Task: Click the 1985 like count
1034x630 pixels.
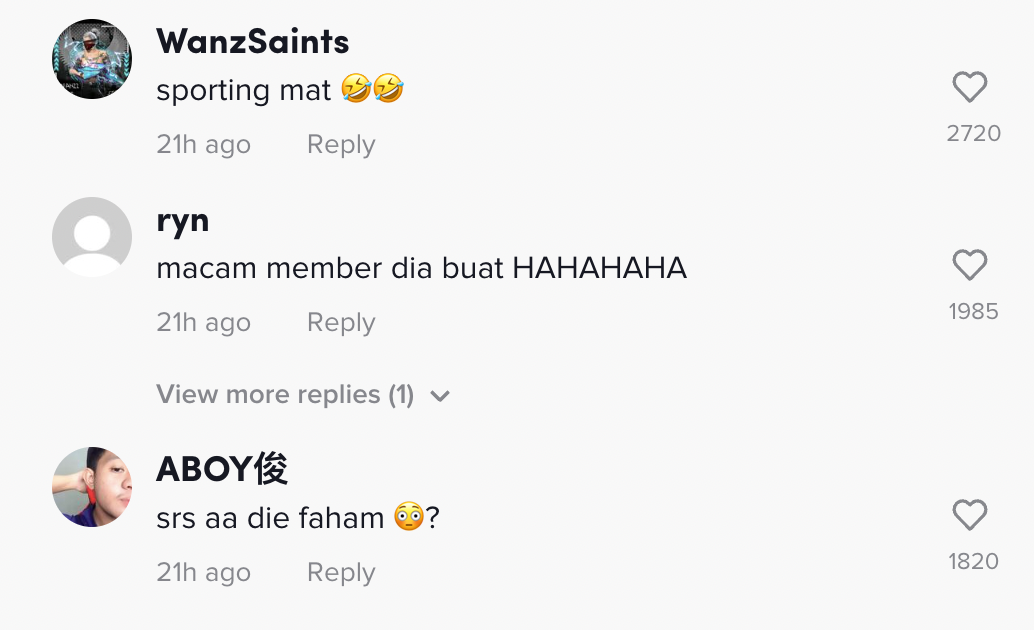Action: [x=973, y=311]
